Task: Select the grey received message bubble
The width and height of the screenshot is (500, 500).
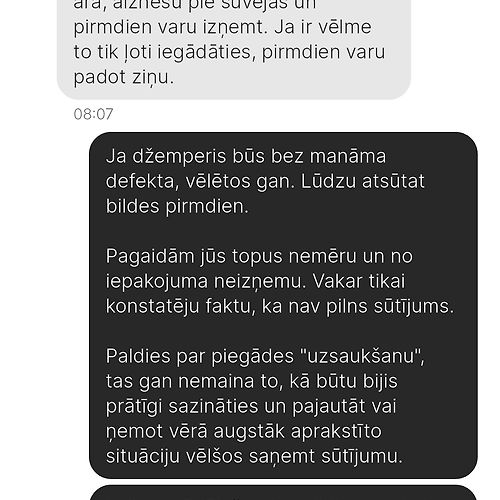Action: coord(234,49)
